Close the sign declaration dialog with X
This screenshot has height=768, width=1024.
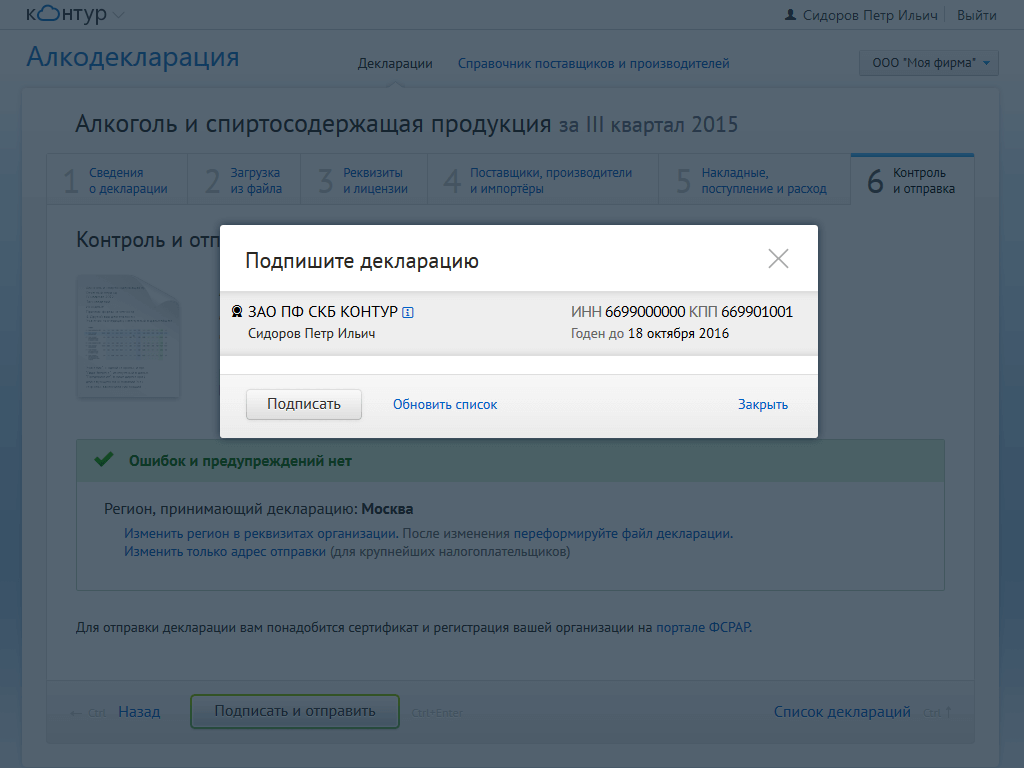click(x=778, y=259)
